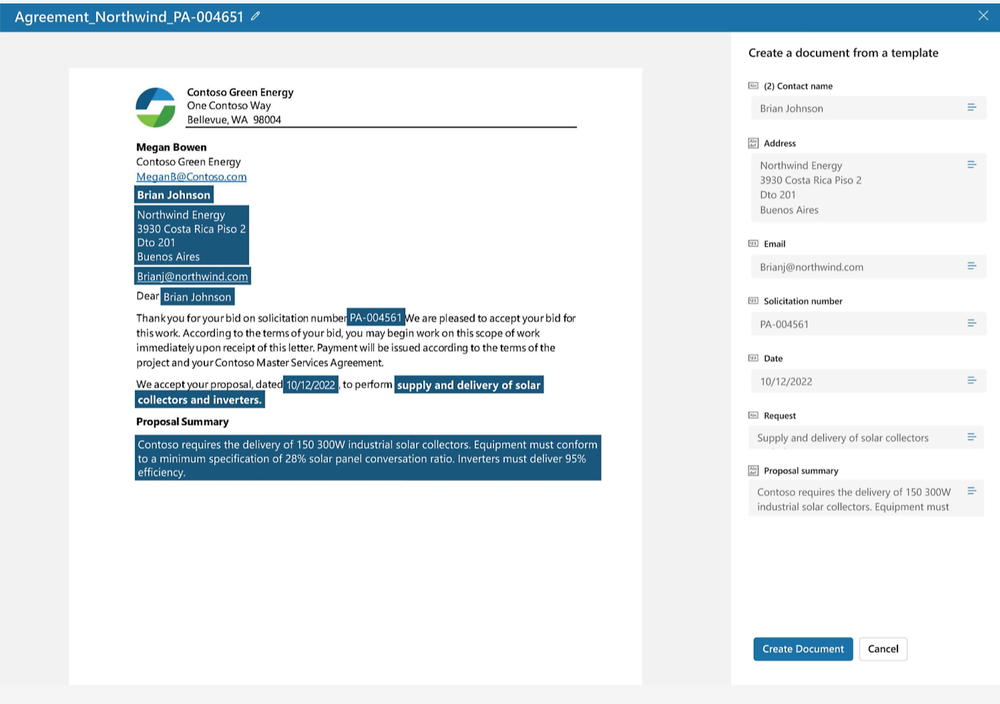Click the field type icon beside Proposal summary
This screenshot has height=704, width=1000.
click(753, 471)
